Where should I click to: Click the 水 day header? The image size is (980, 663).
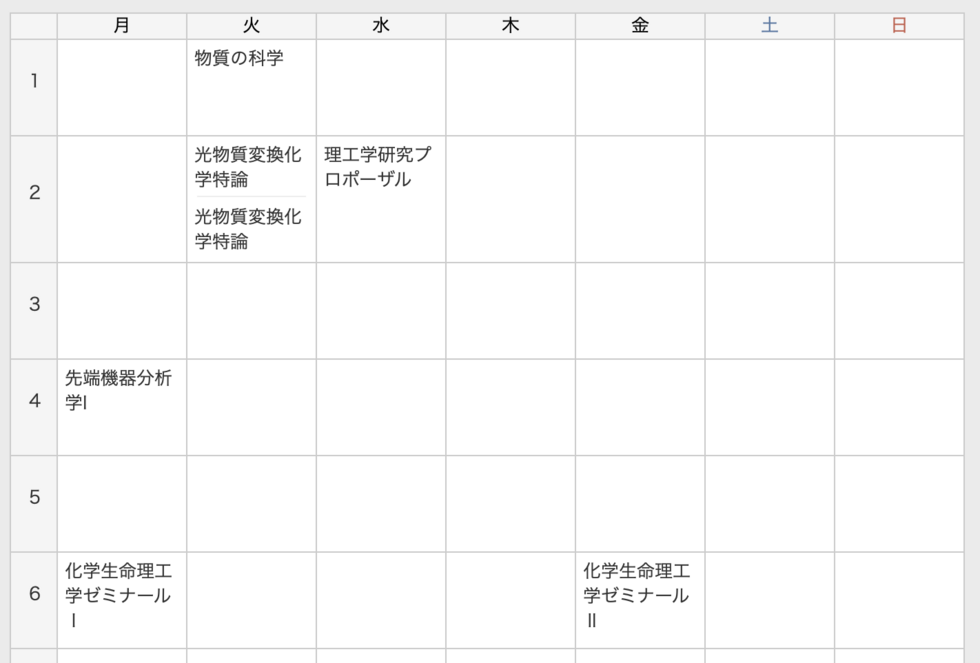[x=379, y=24]
